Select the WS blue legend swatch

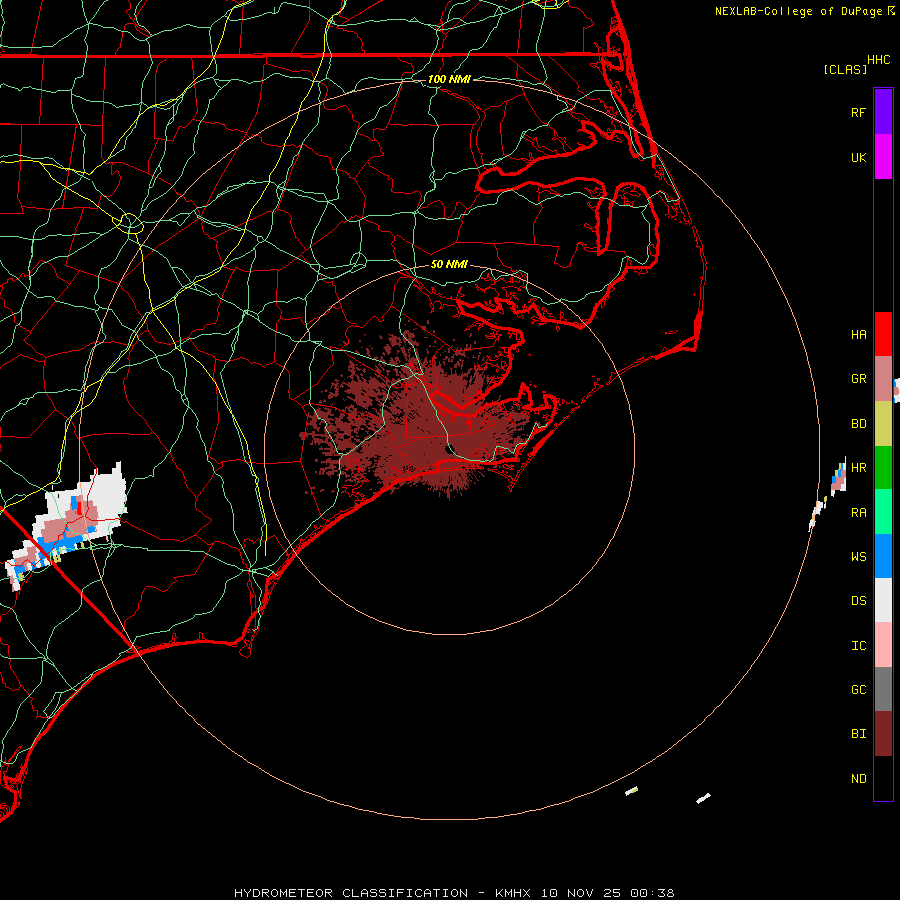[x=883, y=556]
